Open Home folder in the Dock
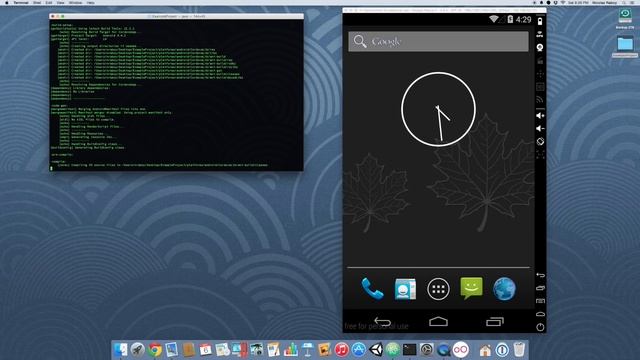The height and width of the screenshot is (360, 640). click(x=485, y=350)
